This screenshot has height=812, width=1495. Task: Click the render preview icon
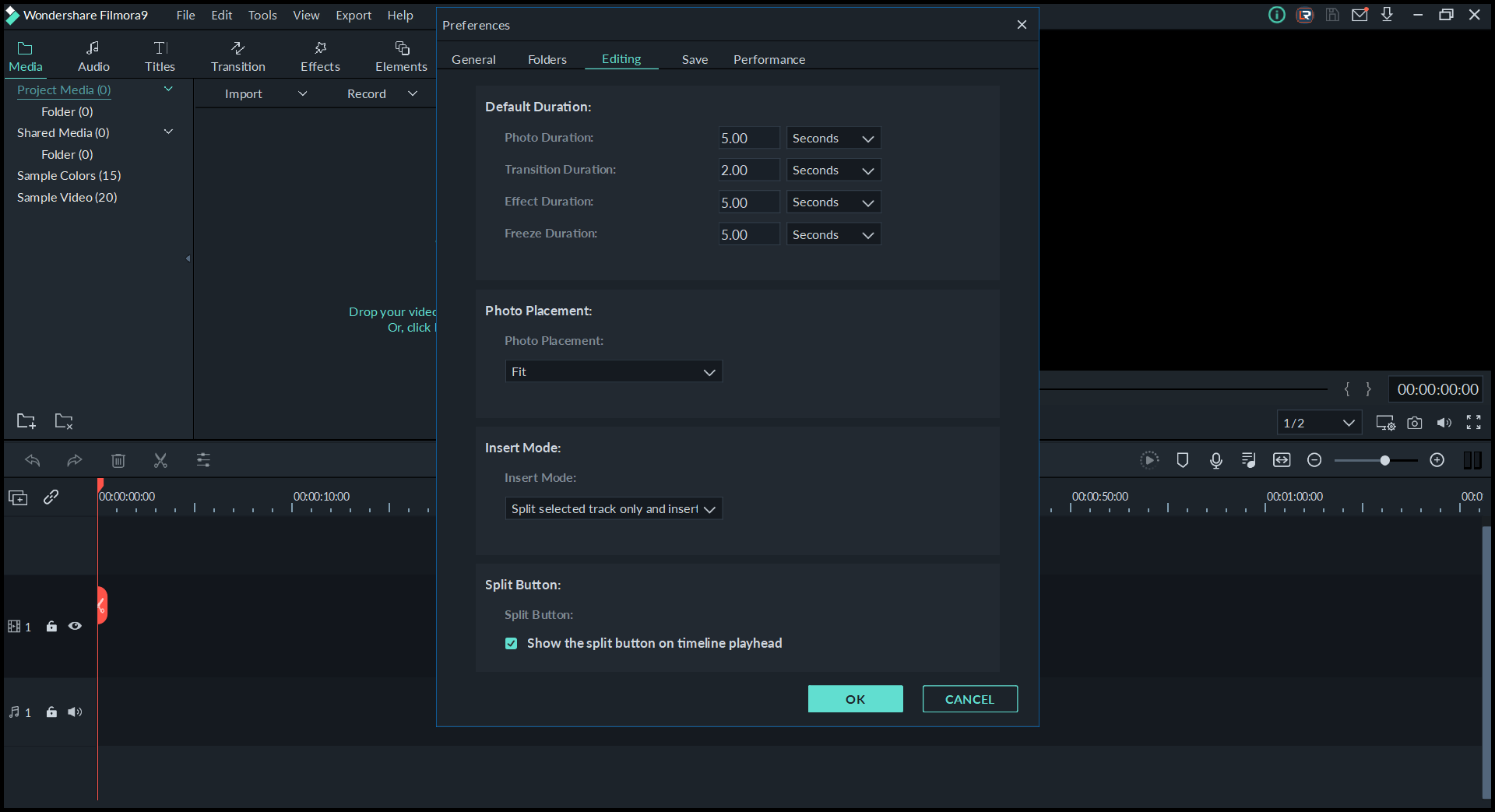(x=1149, y=460)
